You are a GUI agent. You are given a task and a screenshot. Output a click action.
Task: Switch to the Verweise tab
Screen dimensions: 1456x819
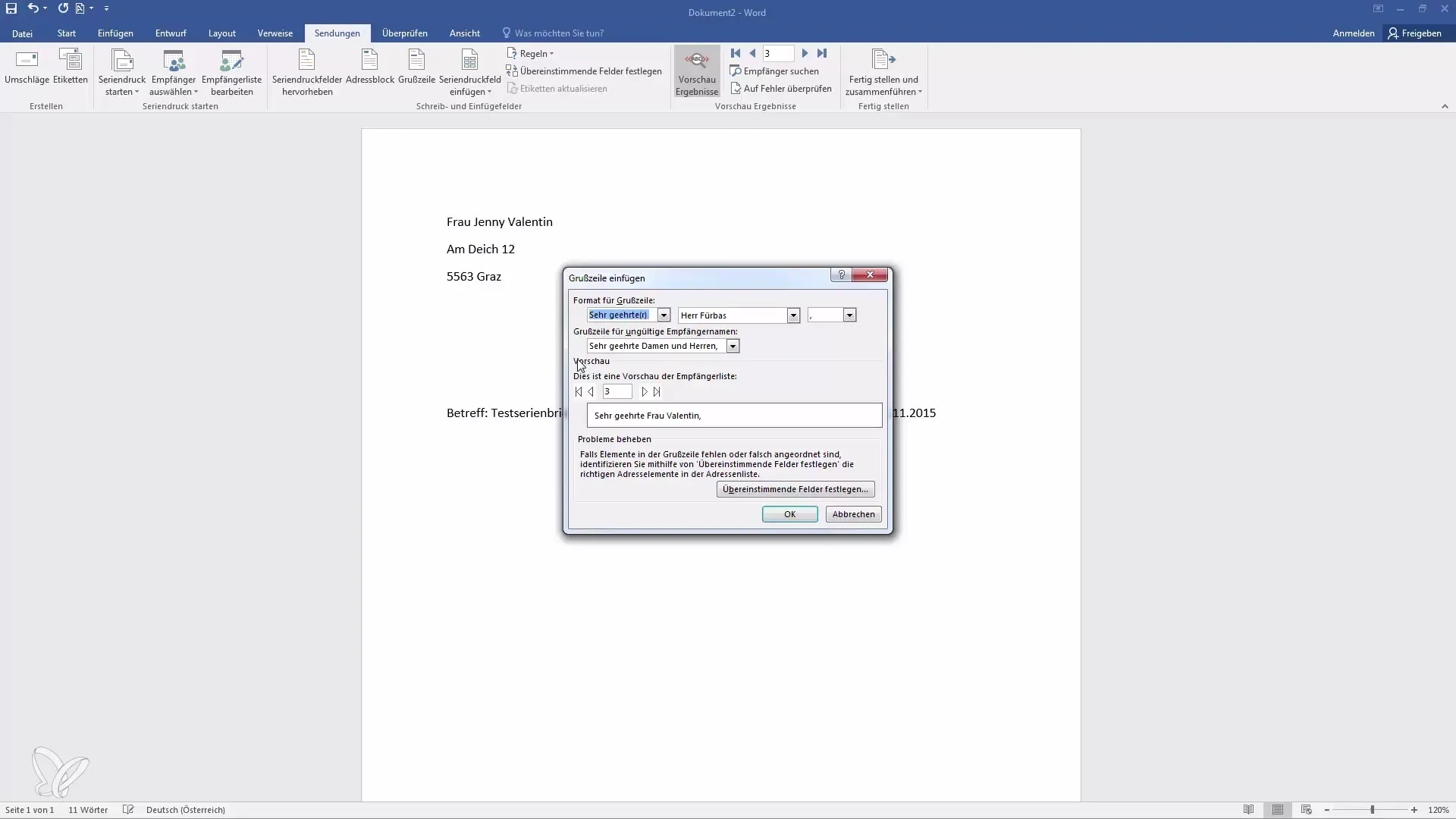[275, 33]
